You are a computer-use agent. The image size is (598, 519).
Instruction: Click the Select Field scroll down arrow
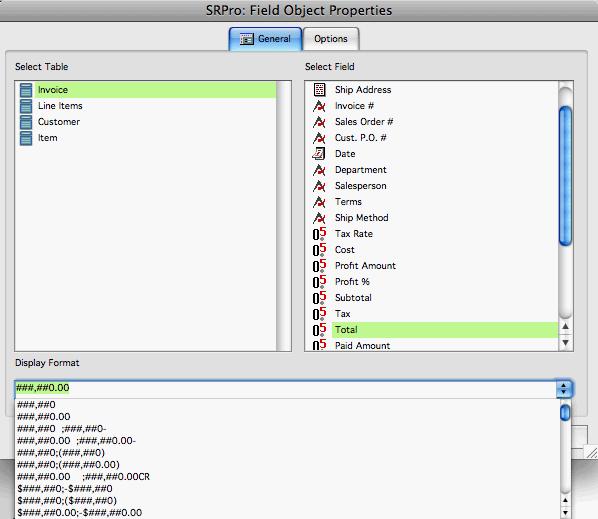point(566,342)
